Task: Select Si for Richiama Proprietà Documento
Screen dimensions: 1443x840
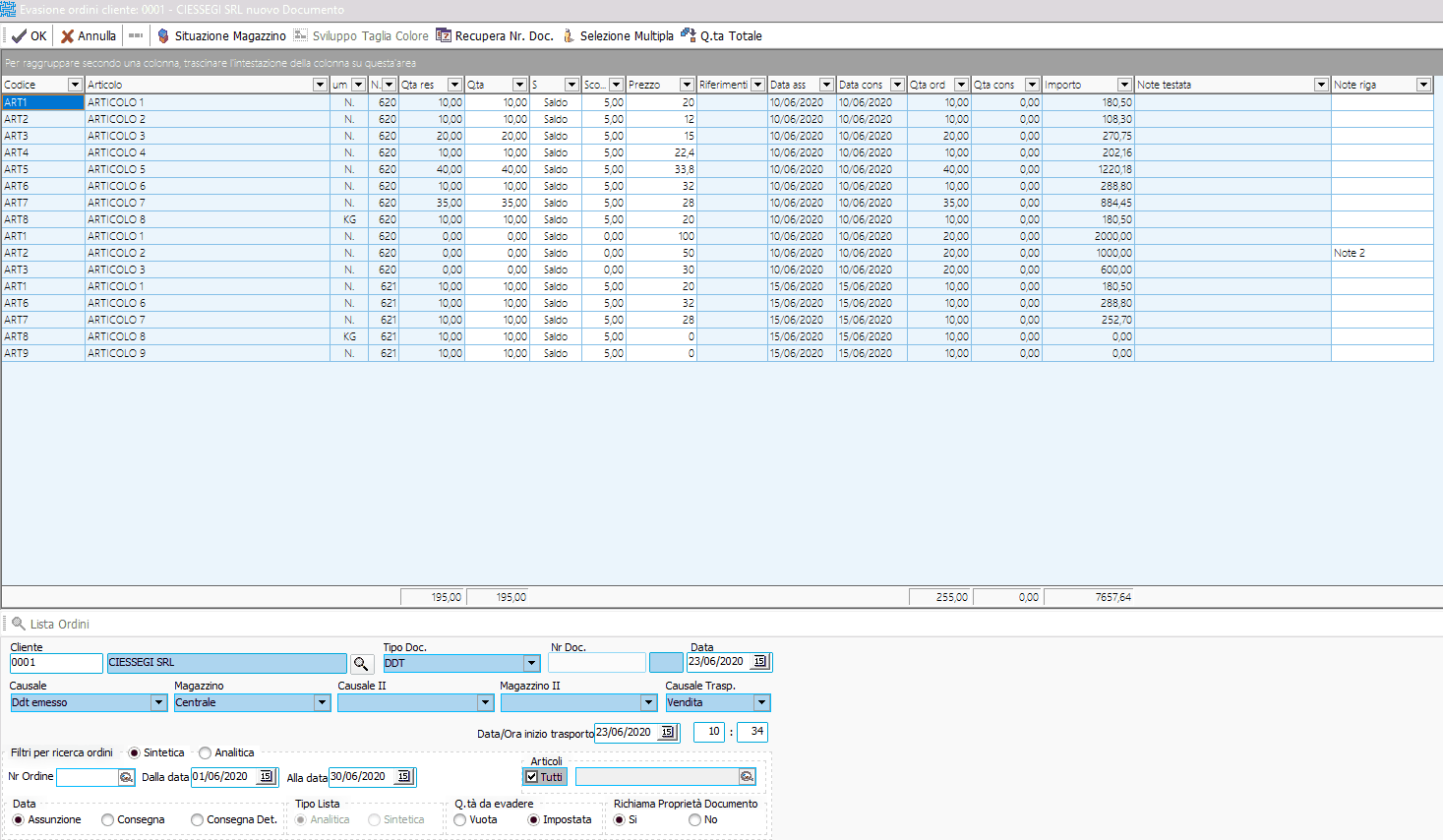Action: (619, 819)
